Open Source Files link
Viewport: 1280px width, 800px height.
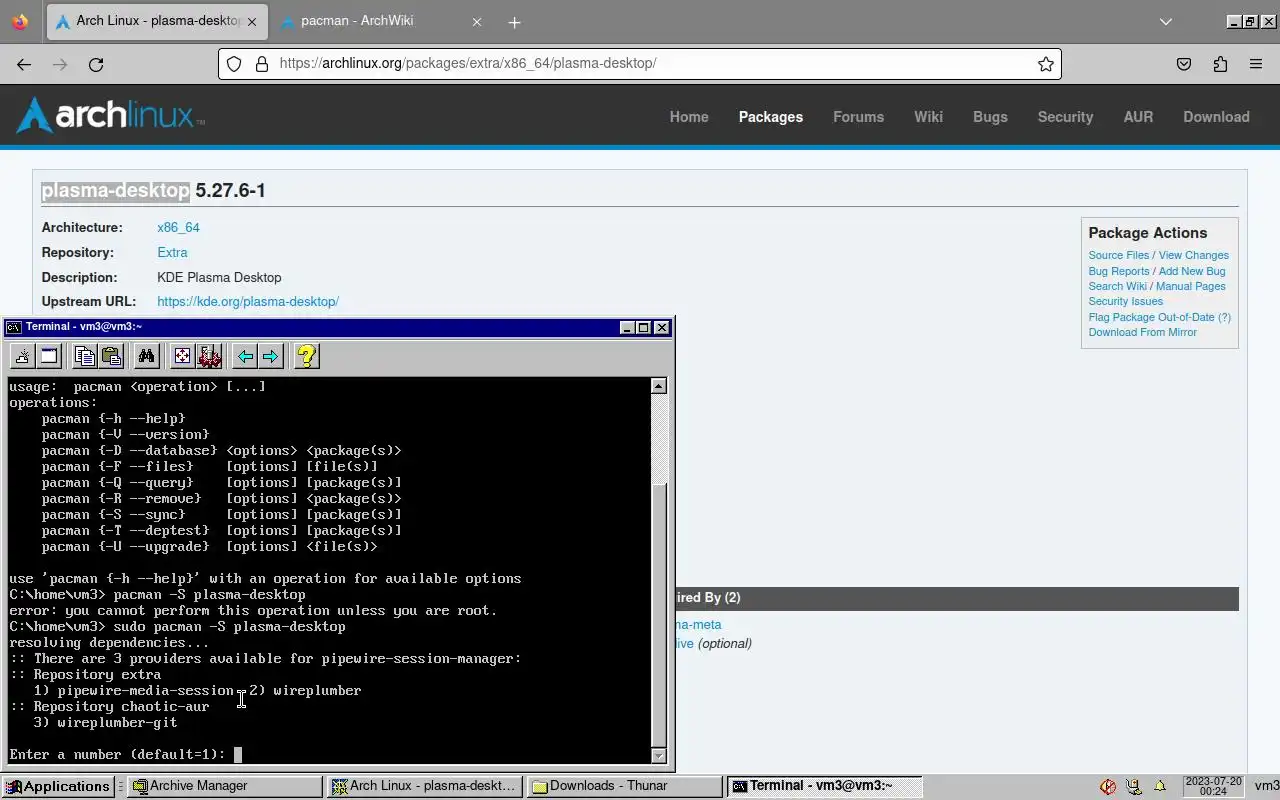point(1118,255)
